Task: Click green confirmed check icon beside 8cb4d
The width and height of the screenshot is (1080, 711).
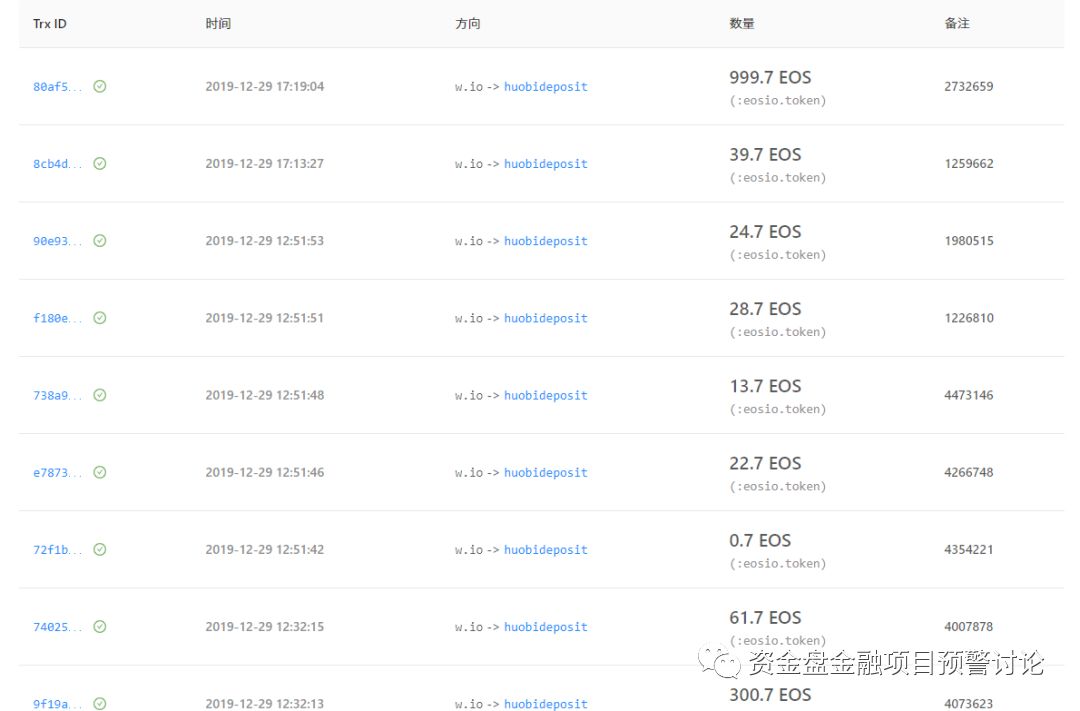Action: tap(100, 163)
